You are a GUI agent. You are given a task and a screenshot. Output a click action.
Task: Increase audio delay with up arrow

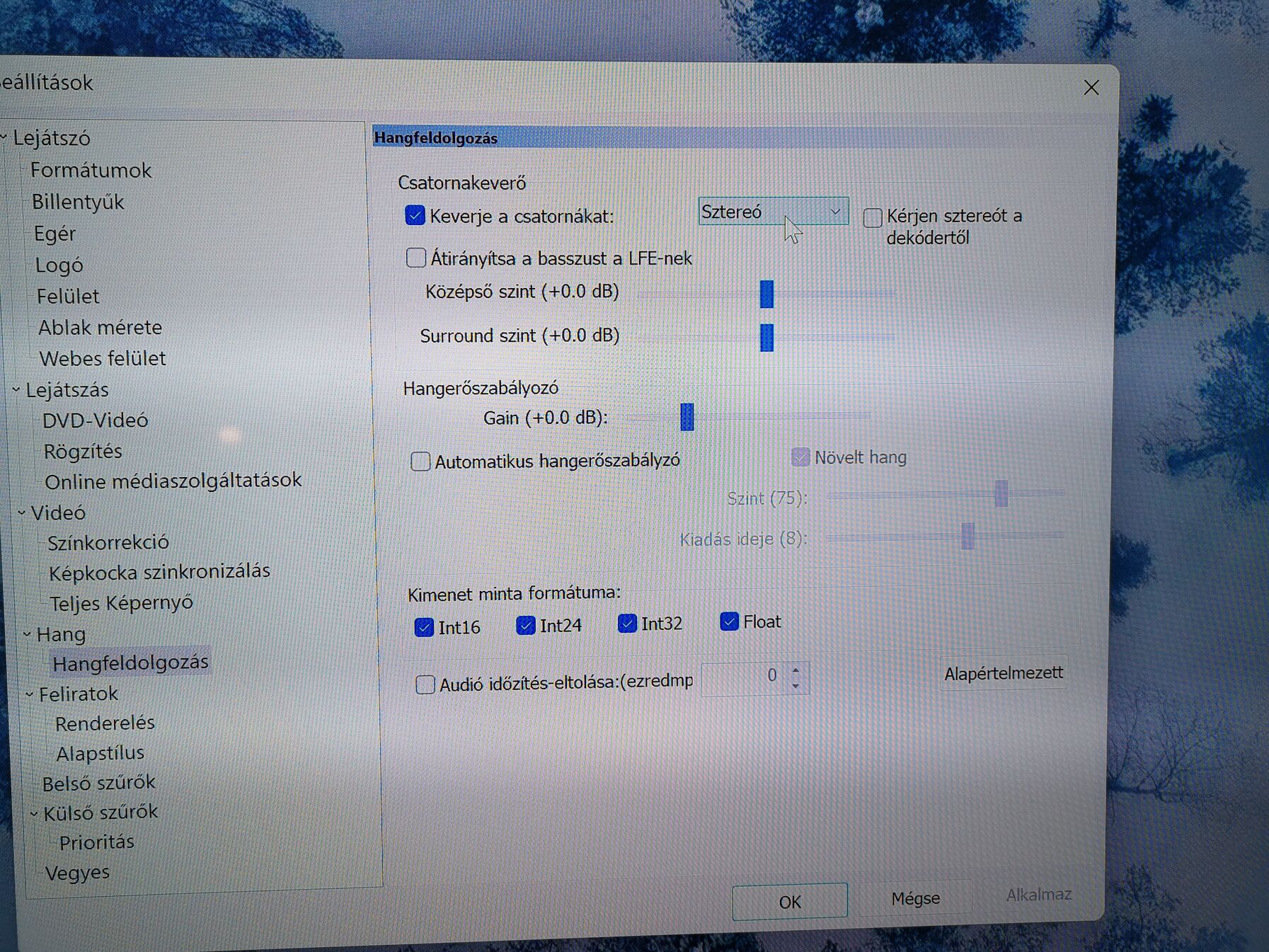tap(796, 670)
